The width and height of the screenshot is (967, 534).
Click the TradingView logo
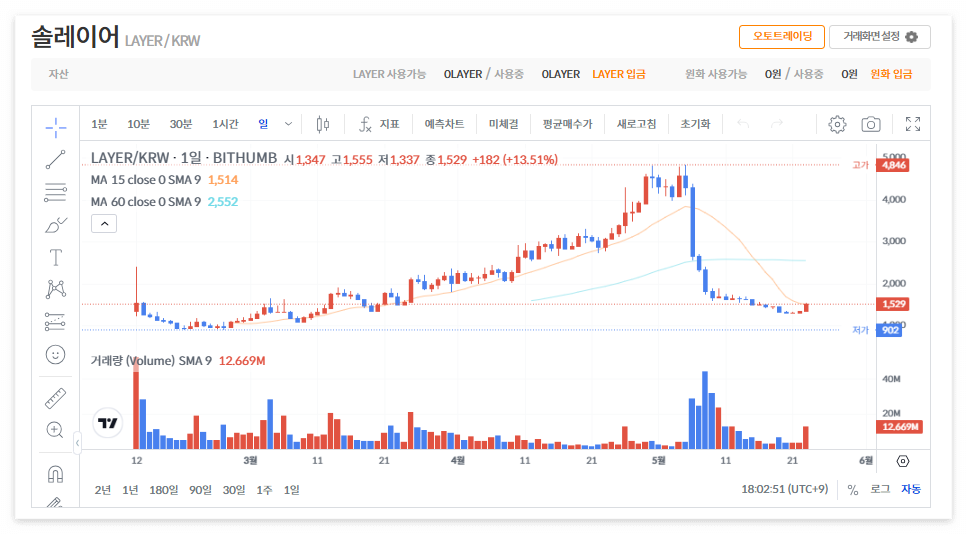(108, 423)
